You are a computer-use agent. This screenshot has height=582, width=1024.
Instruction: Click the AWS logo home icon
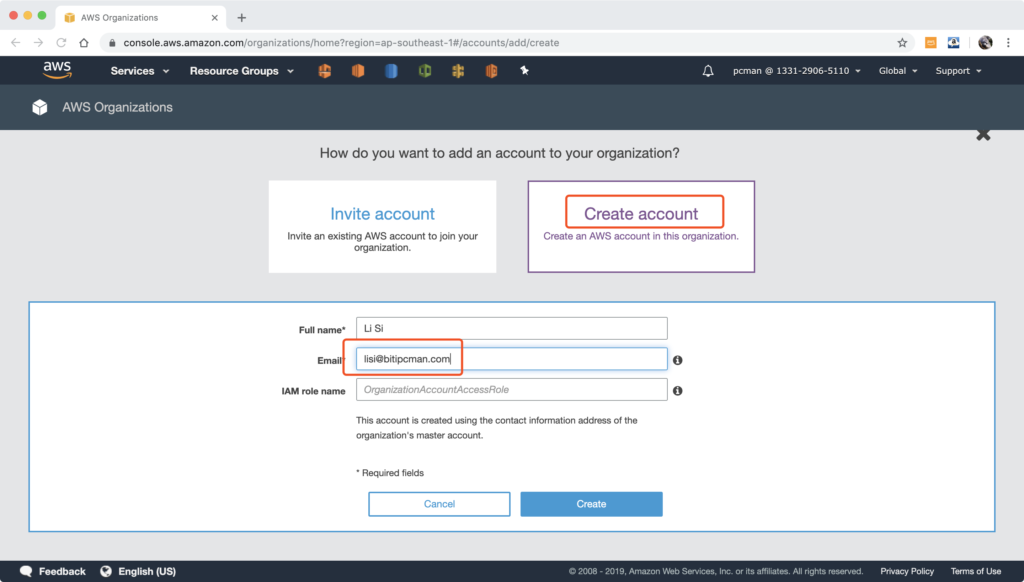point(57,70)
